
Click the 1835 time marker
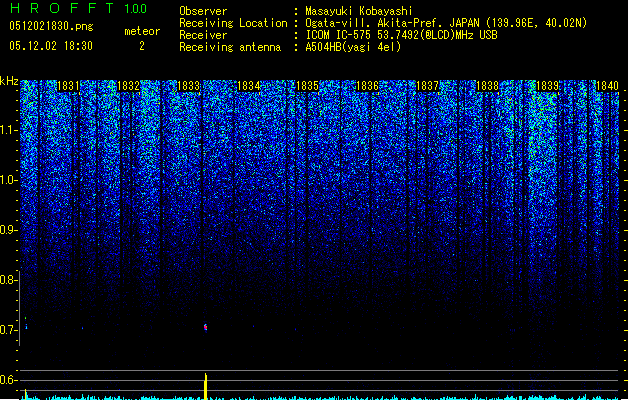coord(307,86)
